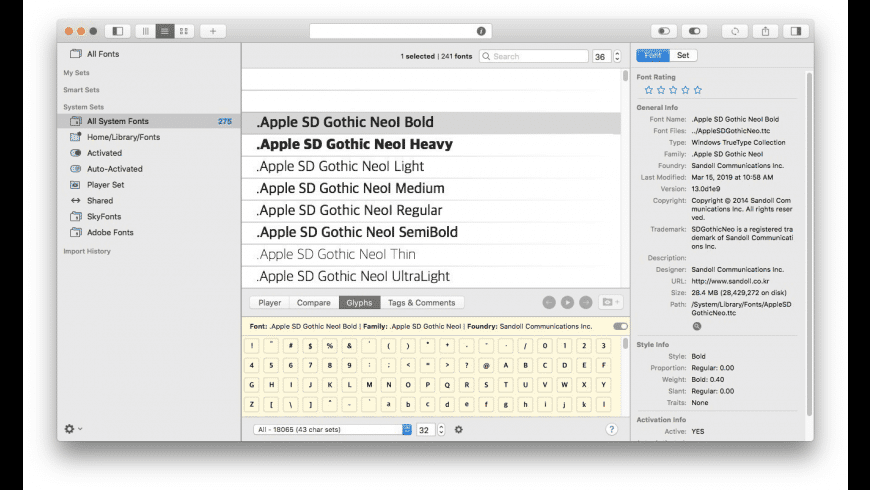Viewport: 870px width, 490px height.
Task: Select the % glyph cell
Action: pos(330,346)
